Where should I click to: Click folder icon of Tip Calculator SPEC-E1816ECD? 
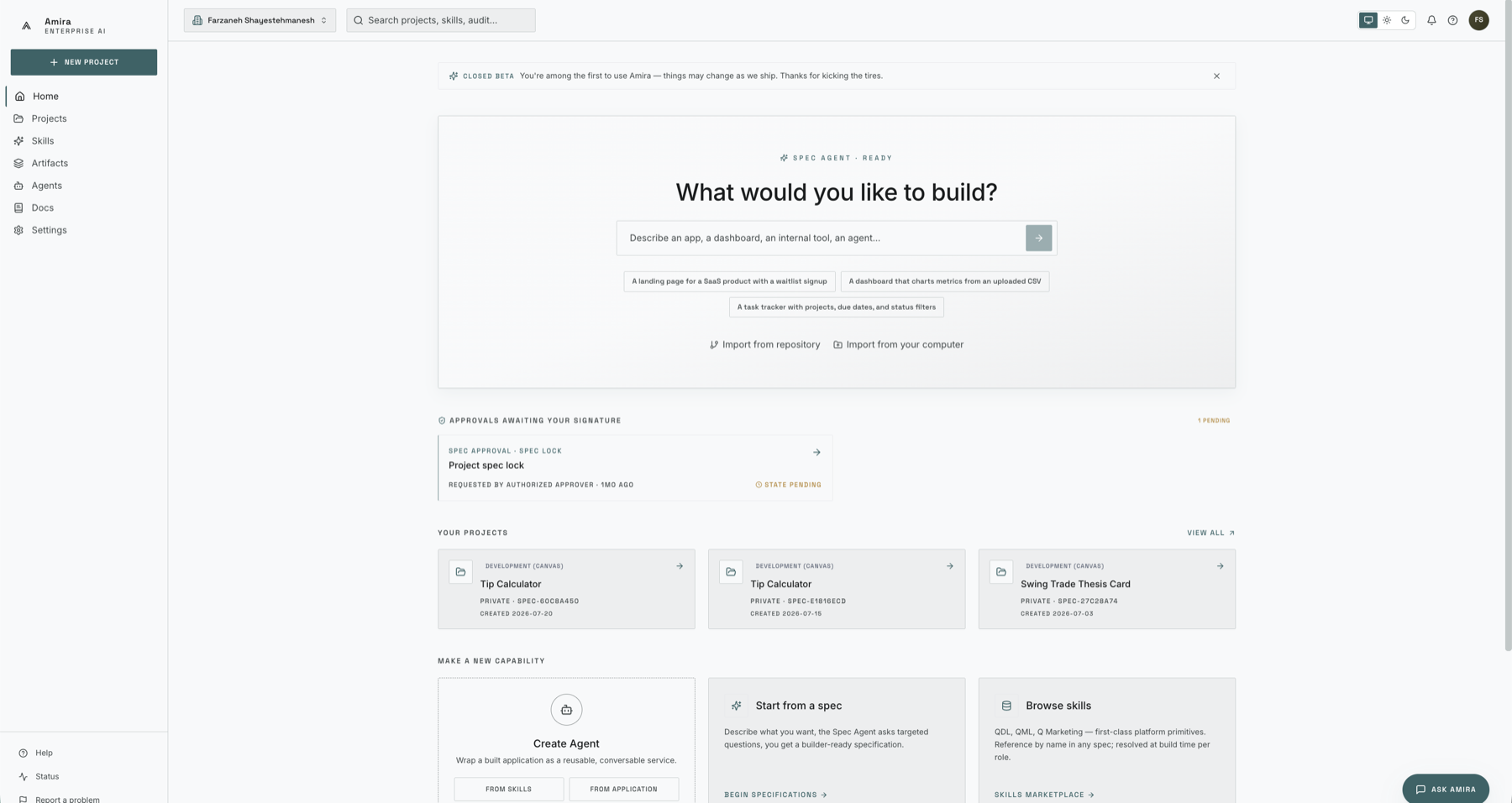(x=731, y=572)
